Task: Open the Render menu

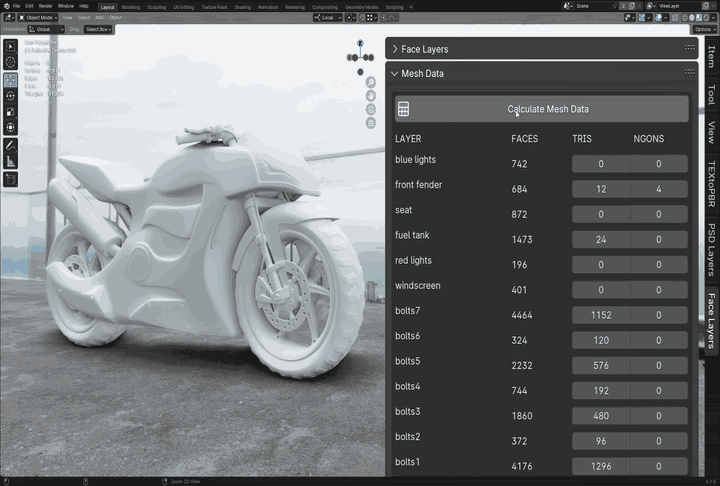Action: pos(45,6)
